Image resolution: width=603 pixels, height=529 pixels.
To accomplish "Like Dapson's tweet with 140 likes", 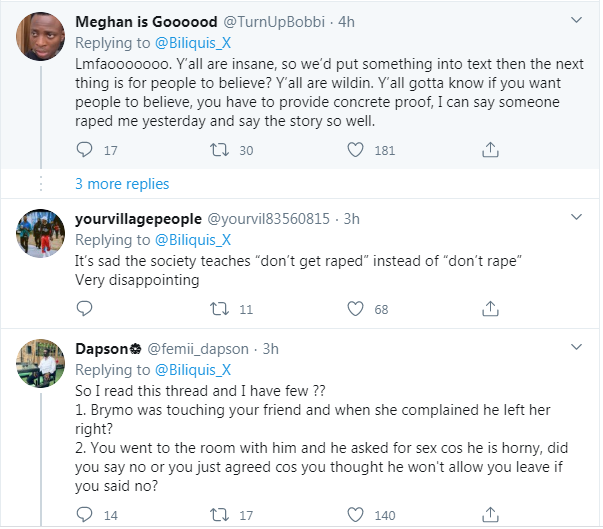I will 355,514.
